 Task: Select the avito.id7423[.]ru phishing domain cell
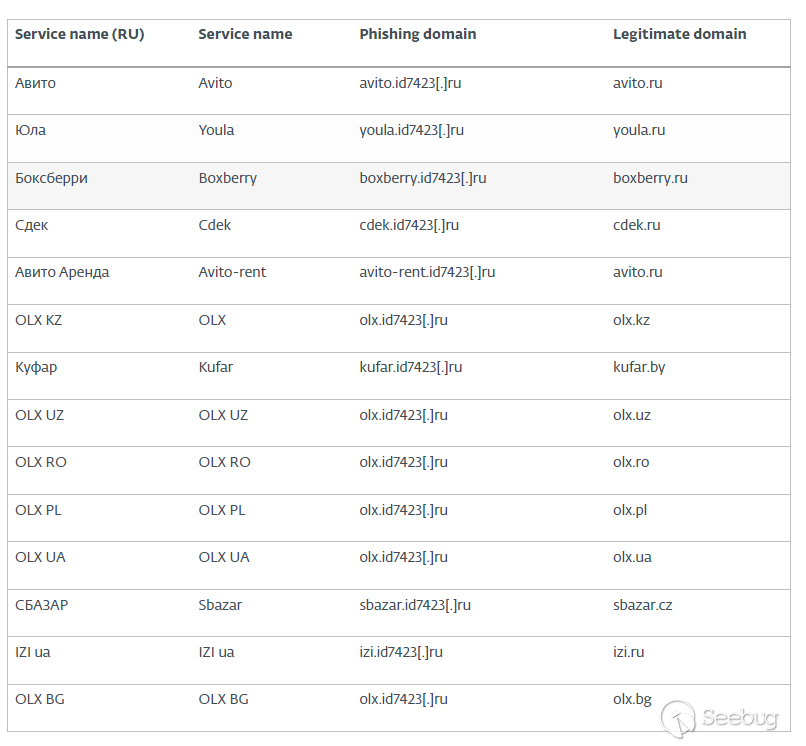click(410, 83)
